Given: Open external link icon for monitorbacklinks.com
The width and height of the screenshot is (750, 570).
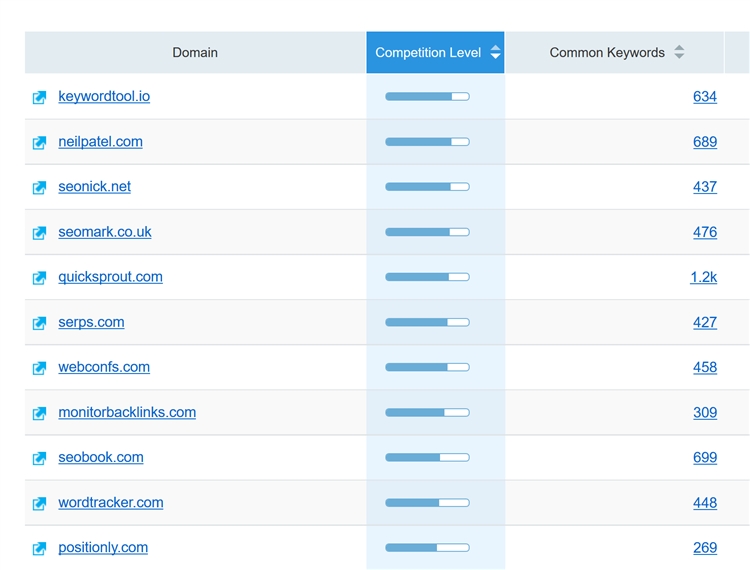Looking at the screenshot, I should [39, 413].
